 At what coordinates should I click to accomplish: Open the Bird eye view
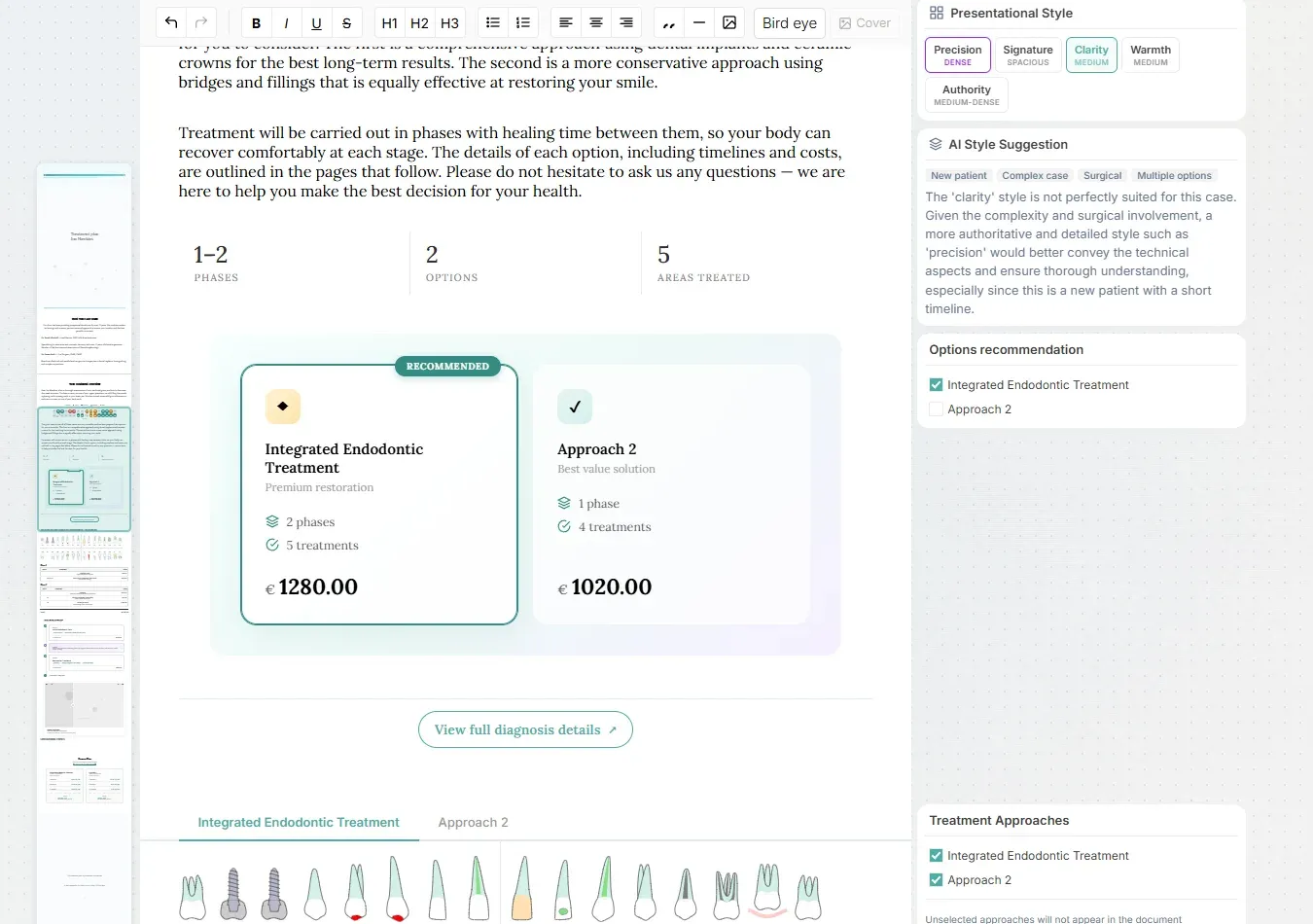[x=790, y=22]
